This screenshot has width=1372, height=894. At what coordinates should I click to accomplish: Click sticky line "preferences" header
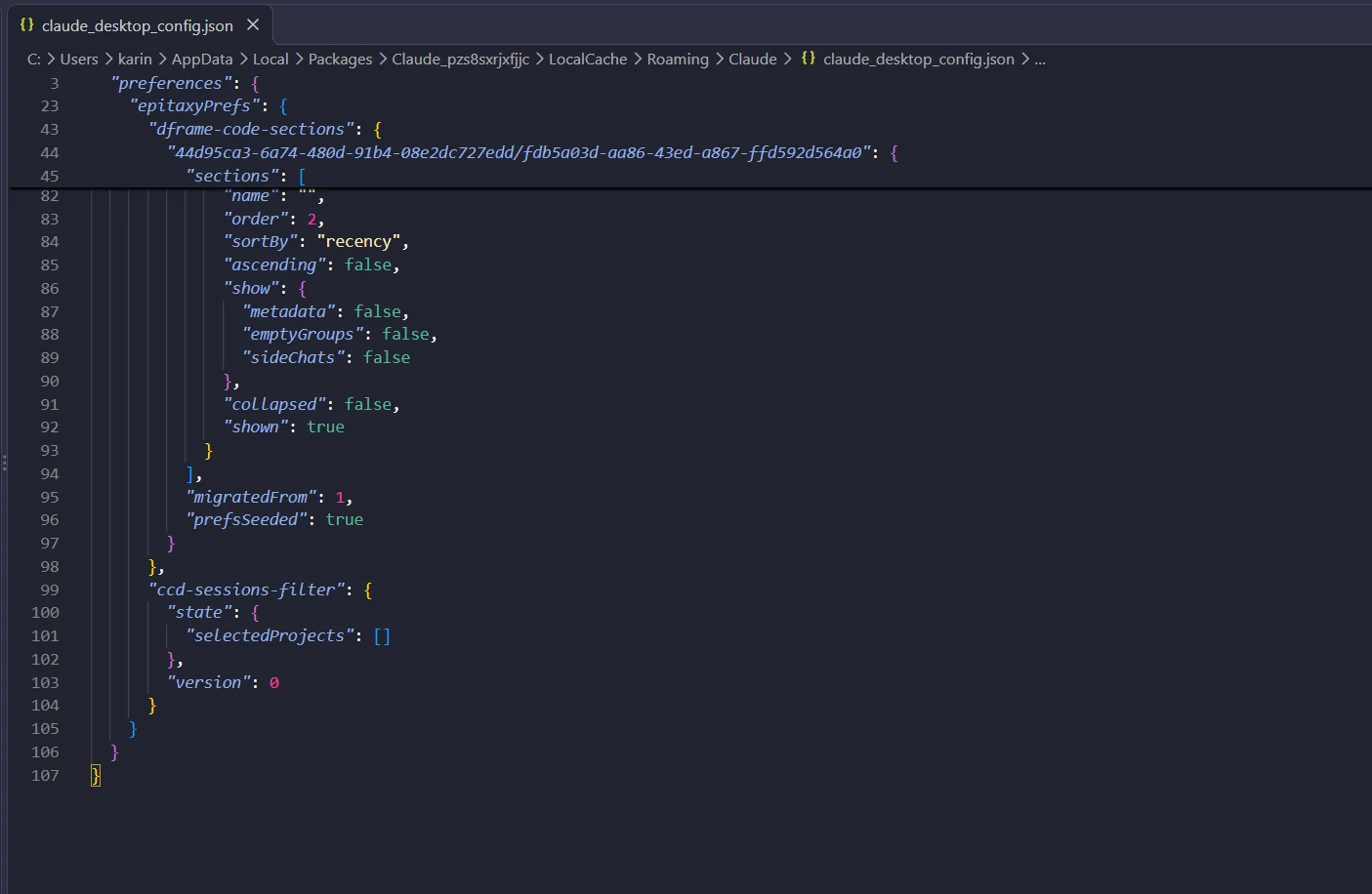[171, 83]
